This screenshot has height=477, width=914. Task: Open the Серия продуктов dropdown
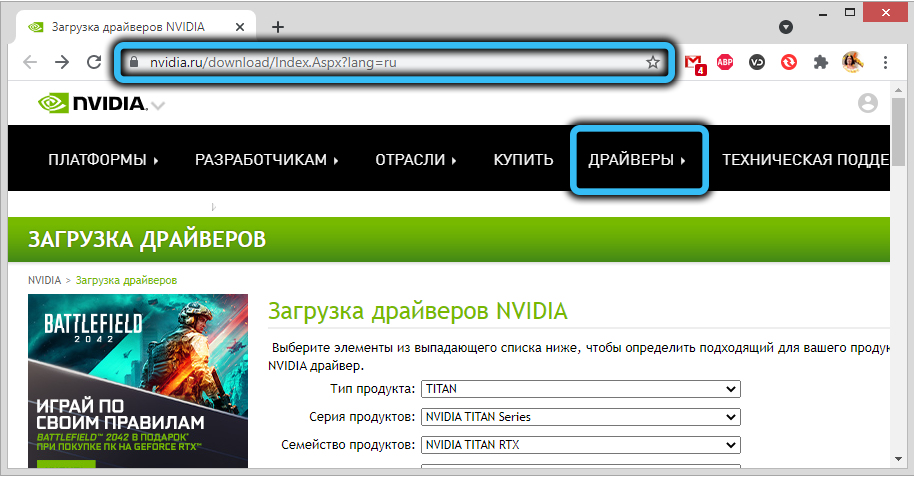pyautogui.click(x=580, y=417)
